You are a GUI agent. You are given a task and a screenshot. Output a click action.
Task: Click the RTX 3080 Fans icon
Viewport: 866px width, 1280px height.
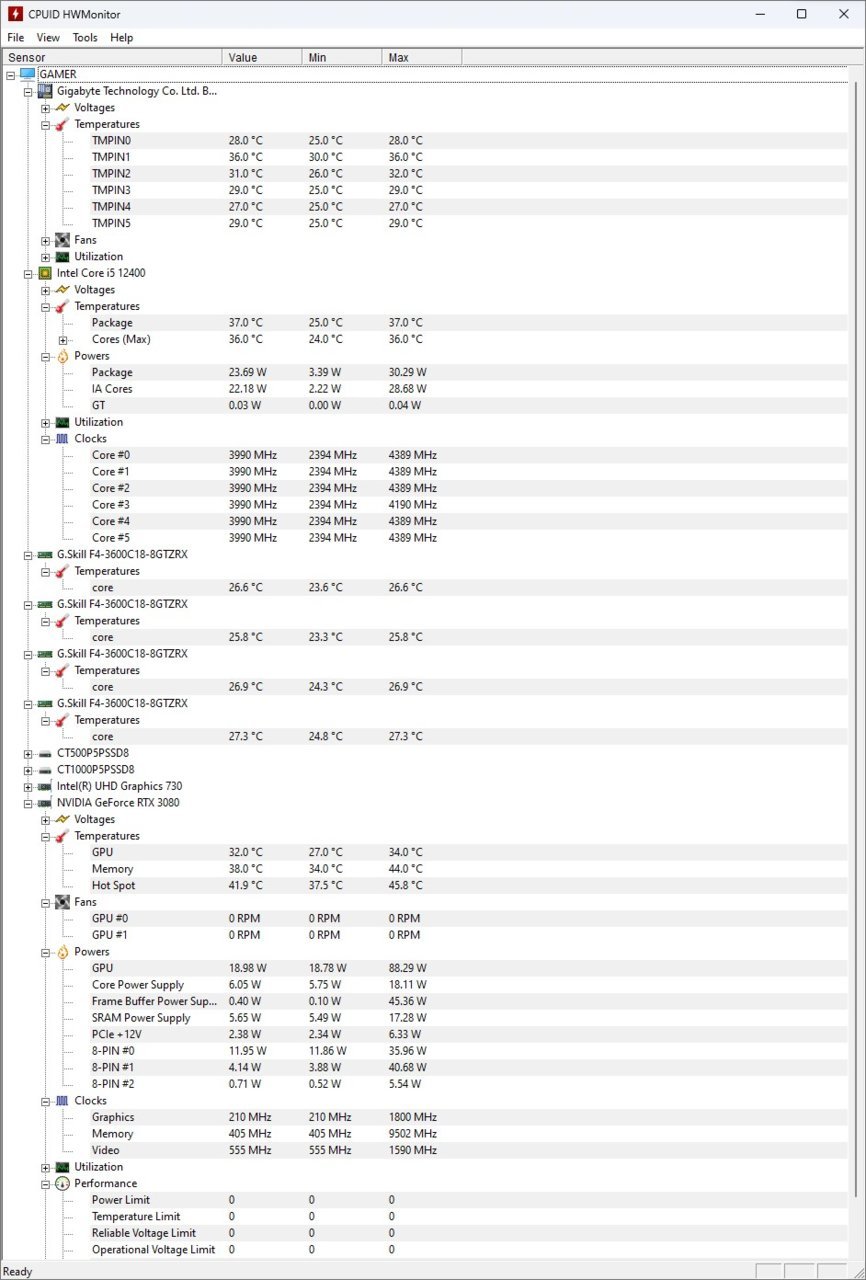(62, 902)
